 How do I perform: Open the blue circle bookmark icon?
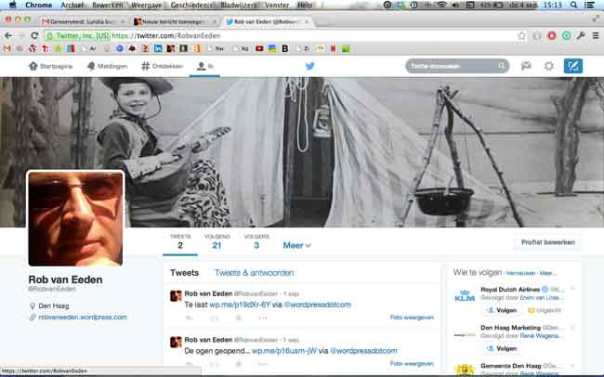(x=120, y=49)
